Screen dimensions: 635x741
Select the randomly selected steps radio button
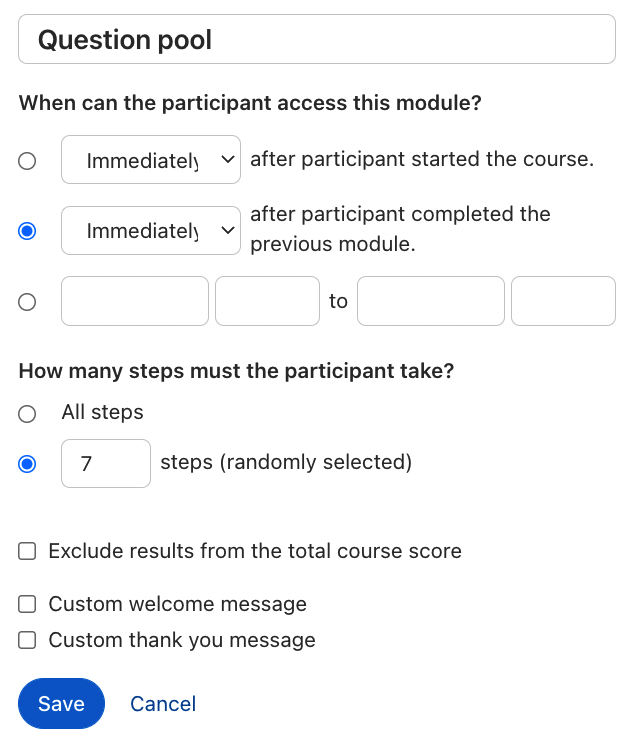[28, 463]
